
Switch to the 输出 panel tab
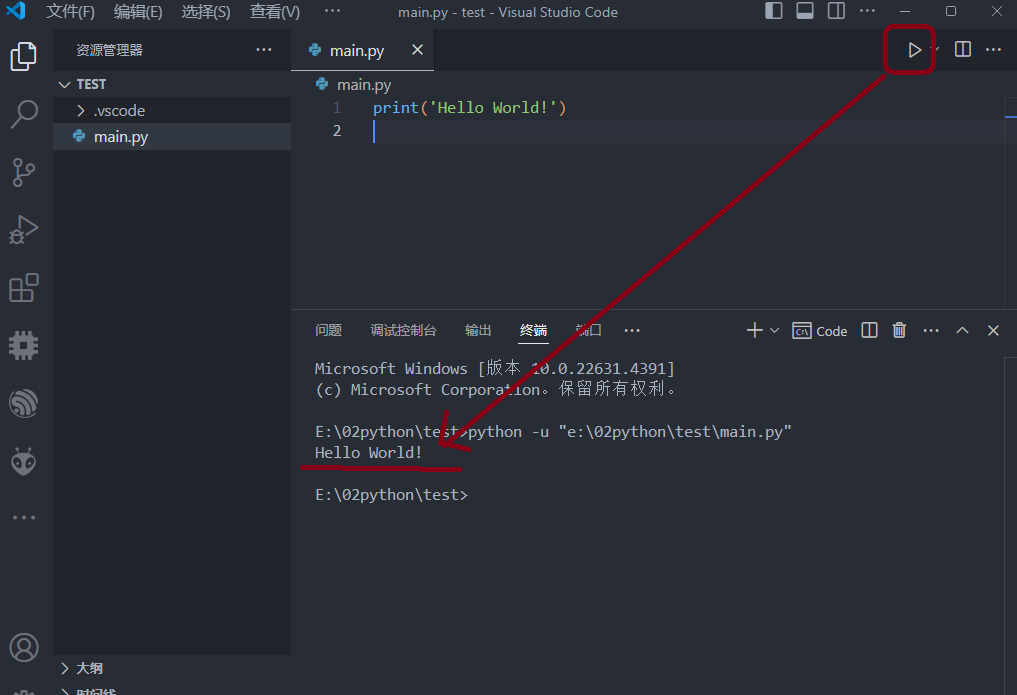coord(478,331)
